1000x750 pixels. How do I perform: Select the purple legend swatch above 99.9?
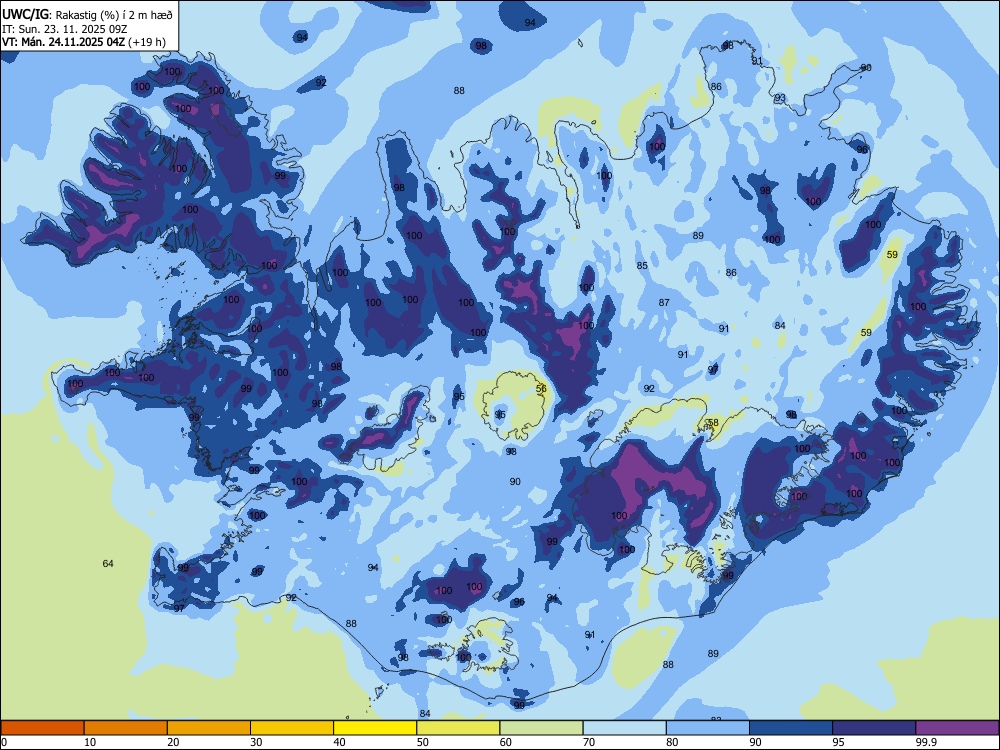[957, 728]
